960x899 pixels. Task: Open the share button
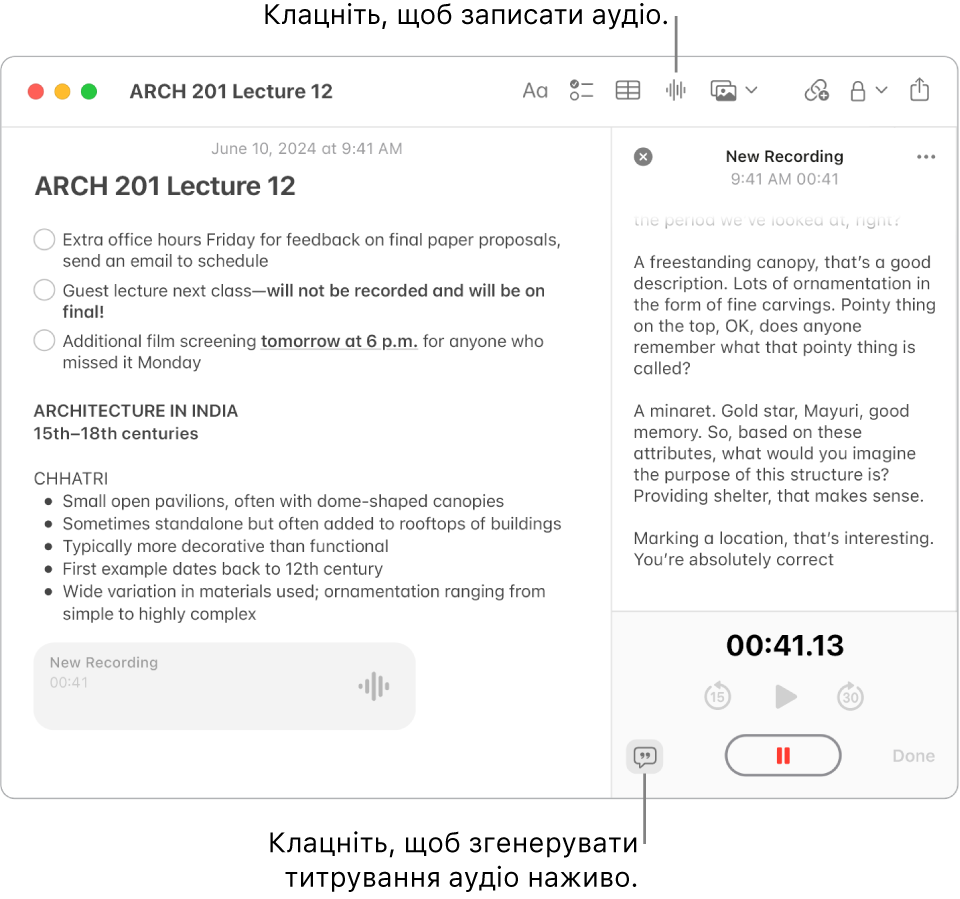[919, 90]
